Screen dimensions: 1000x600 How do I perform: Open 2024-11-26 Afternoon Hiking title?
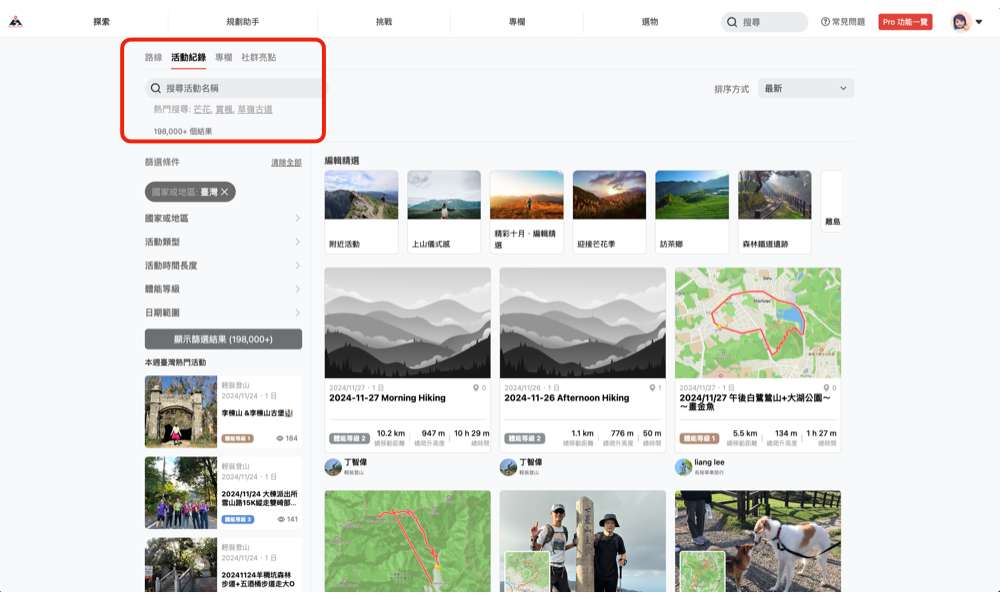[566, 398]
